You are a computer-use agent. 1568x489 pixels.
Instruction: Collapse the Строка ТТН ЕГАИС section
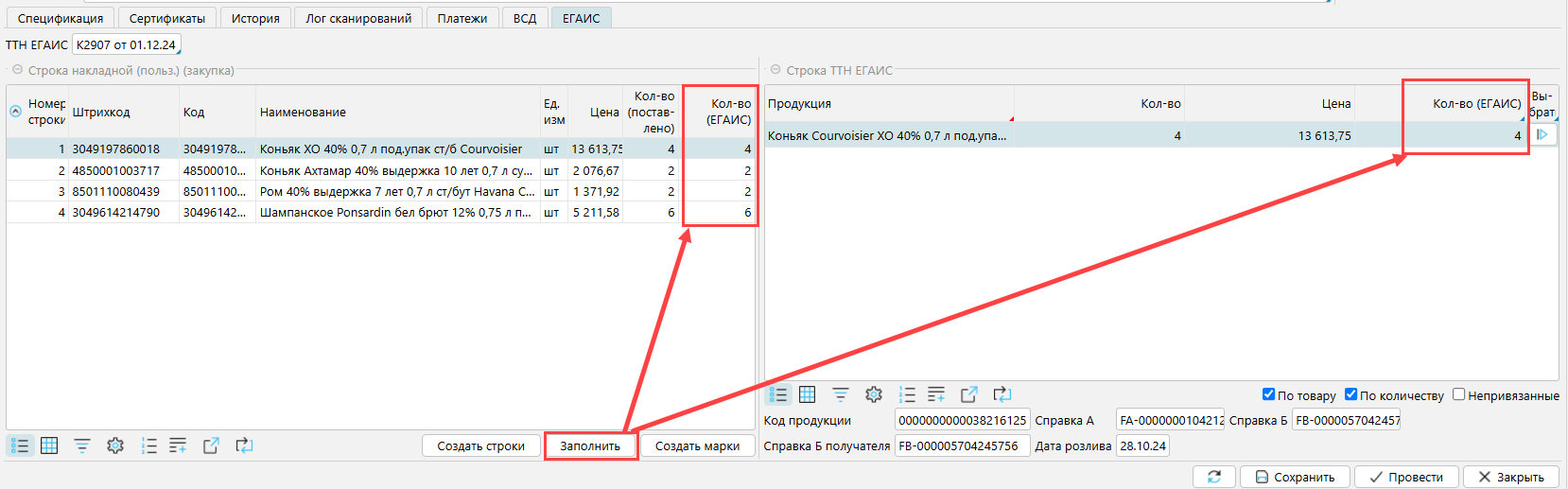coord(775,70)
